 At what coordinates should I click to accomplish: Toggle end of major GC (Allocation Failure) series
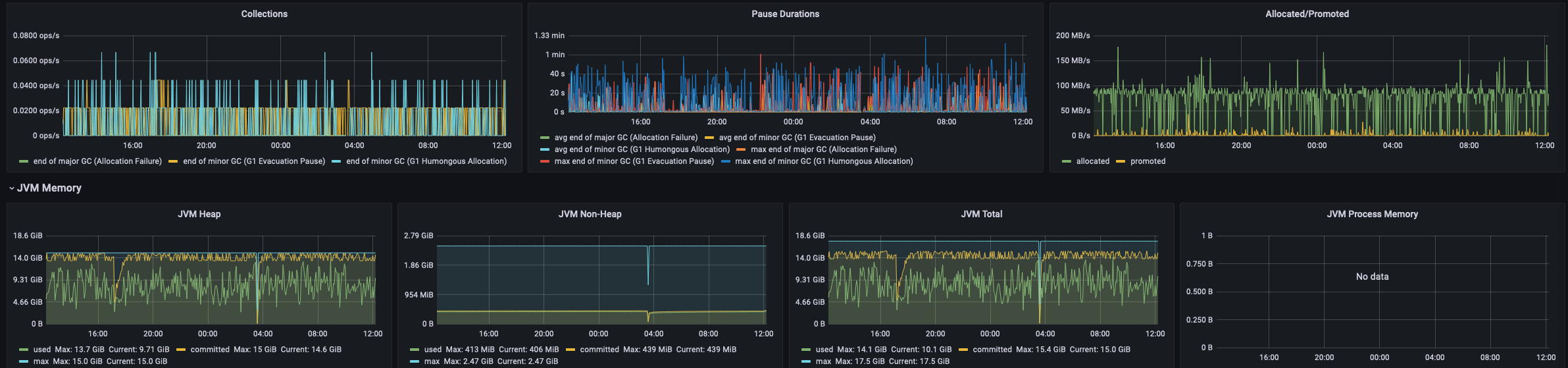[97, 161]
